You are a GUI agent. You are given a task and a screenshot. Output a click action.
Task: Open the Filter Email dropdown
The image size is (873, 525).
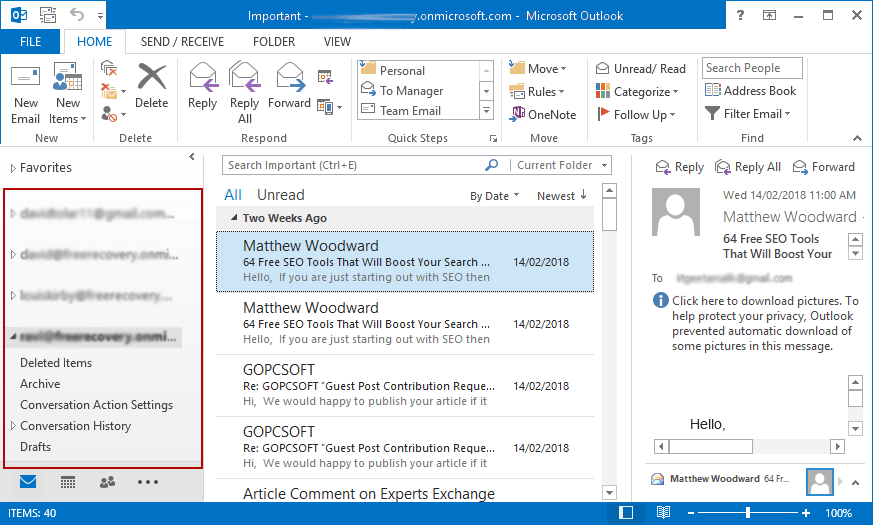748,114
